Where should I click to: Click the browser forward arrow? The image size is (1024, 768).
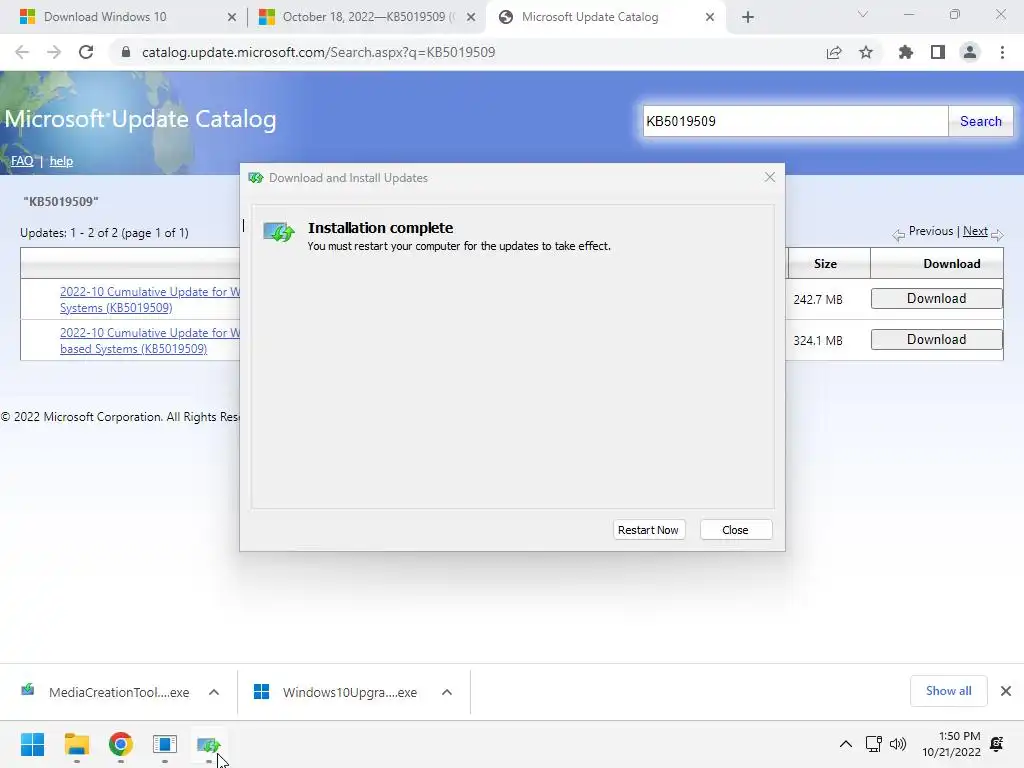click(x=54, y=52)
